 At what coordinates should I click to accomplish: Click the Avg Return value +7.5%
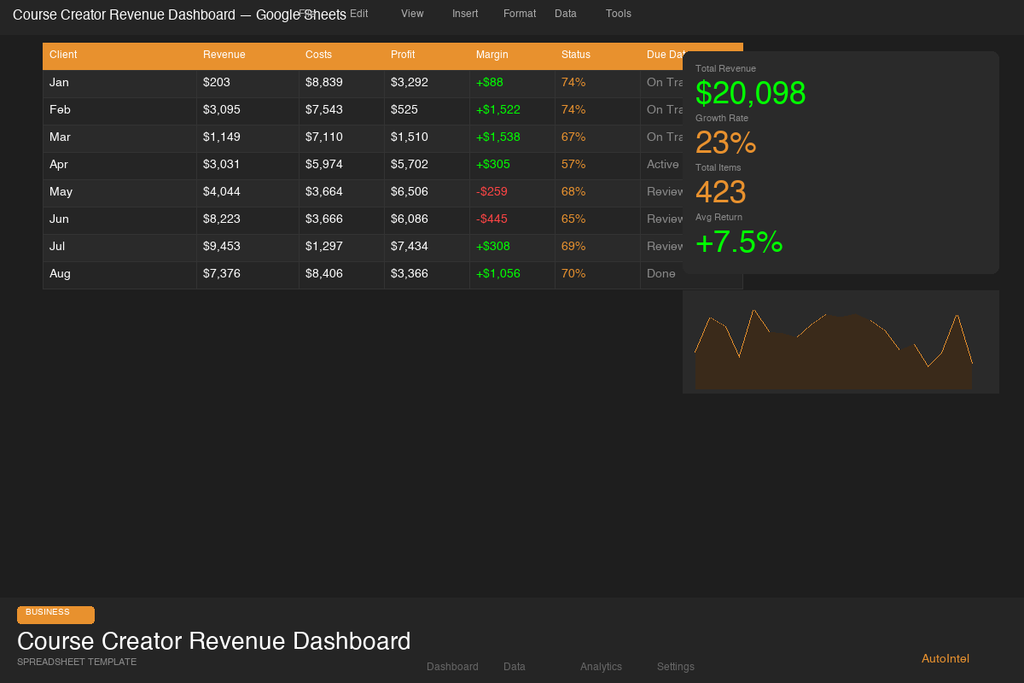tap(739, 242)
